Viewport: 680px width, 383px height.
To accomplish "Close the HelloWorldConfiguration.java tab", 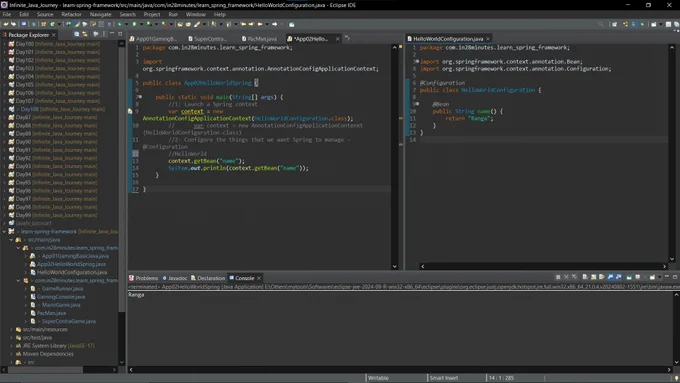I will 488,39.
